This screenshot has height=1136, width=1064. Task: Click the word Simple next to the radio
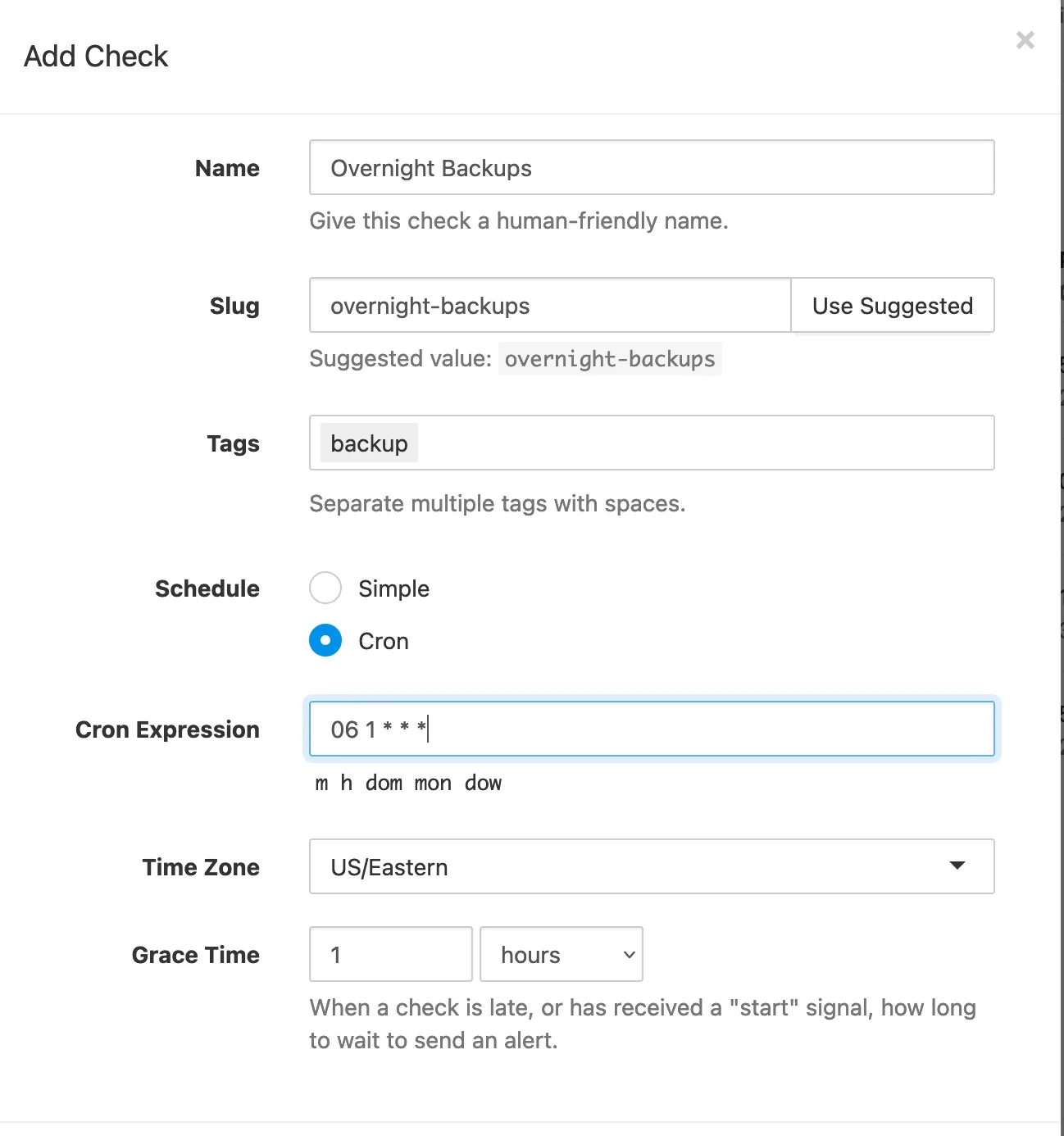coord(393,588)
